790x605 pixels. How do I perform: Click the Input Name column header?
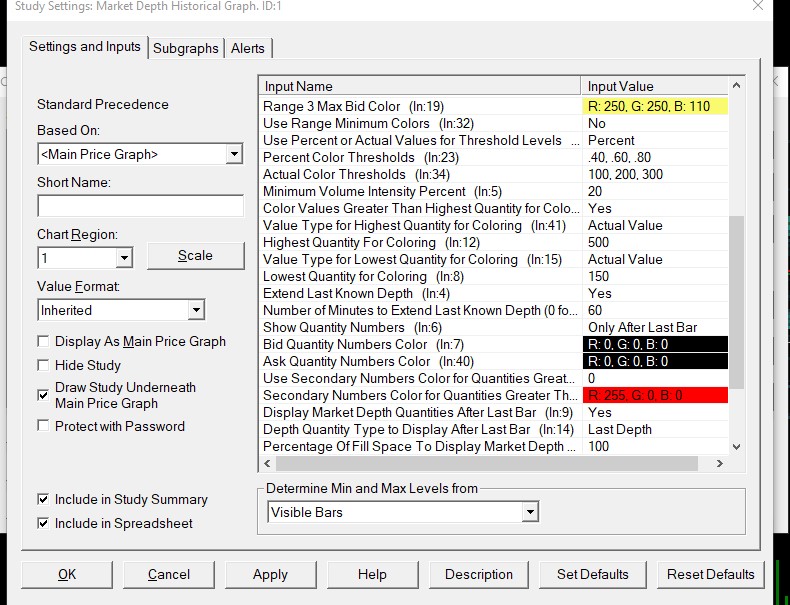tap(420, 86)
